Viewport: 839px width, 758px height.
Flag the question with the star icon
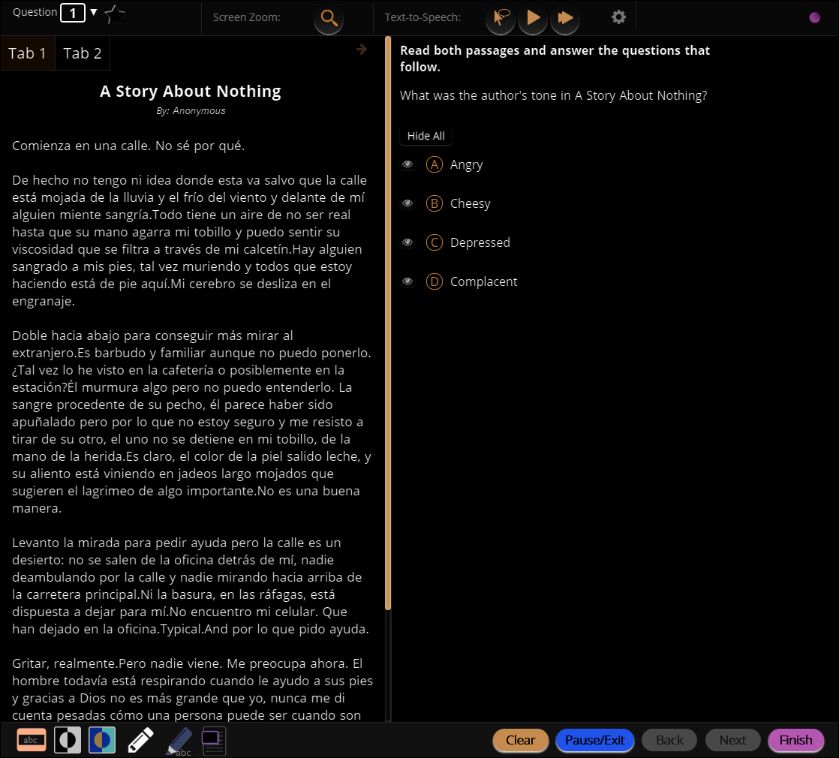pos(113,14)
